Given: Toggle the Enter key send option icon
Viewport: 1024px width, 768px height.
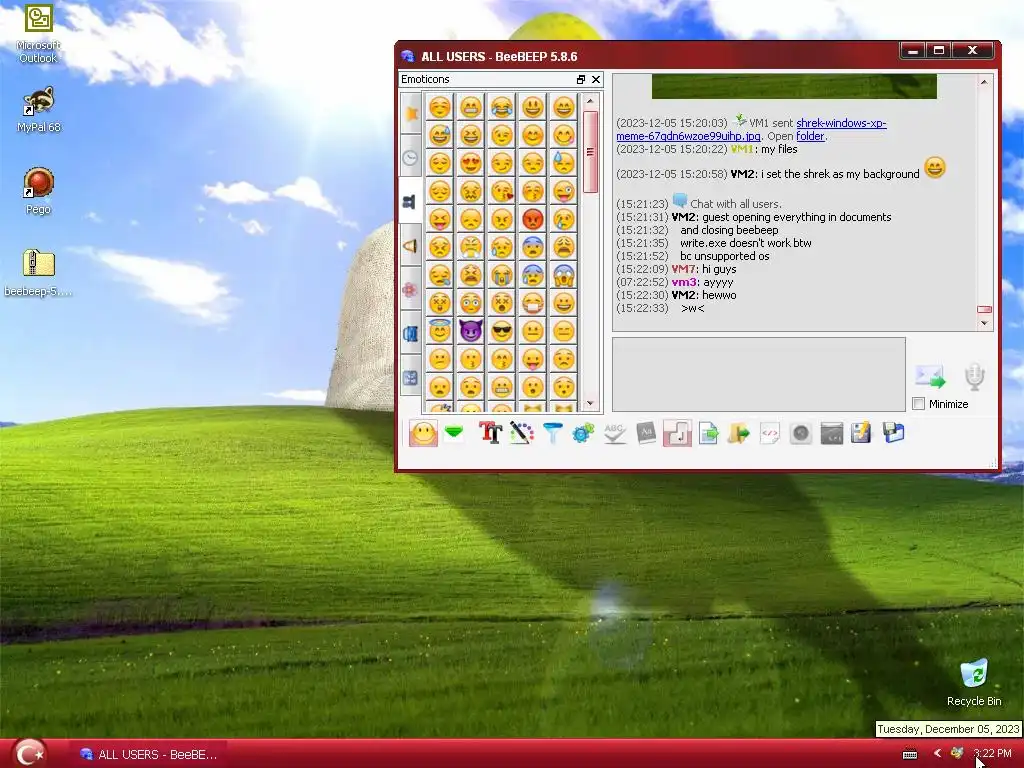Looking at the screenshot, I should coord(677,433).
